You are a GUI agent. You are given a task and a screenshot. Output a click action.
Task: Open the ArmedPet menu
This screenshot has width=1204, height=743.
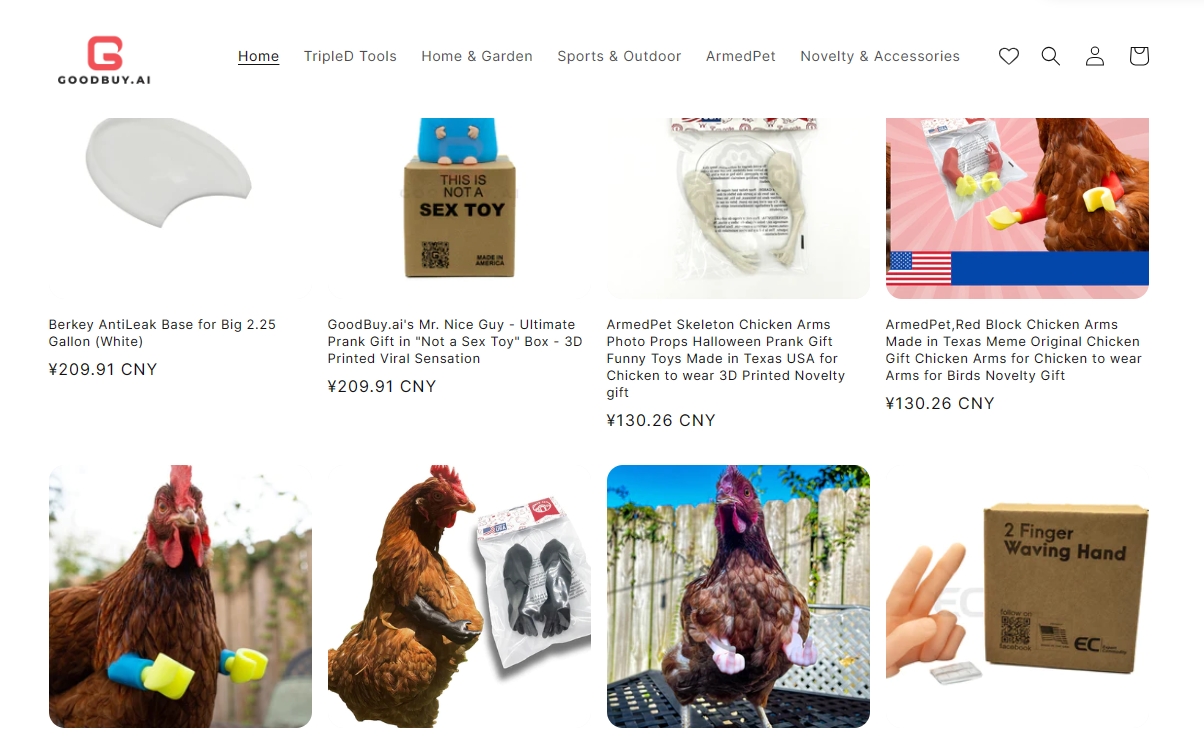coord(741,56)
